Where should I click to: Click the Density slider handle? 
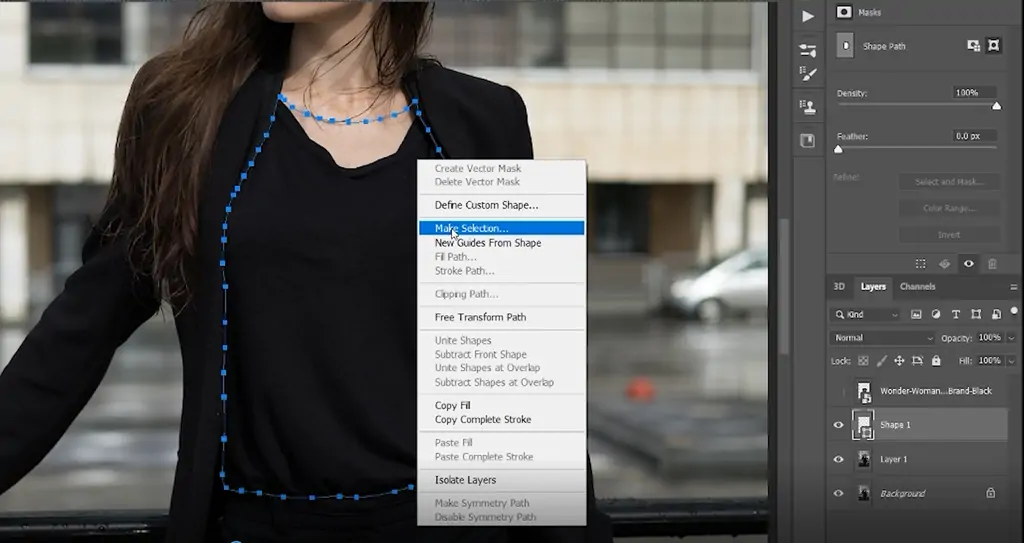(x=997, y=106)
